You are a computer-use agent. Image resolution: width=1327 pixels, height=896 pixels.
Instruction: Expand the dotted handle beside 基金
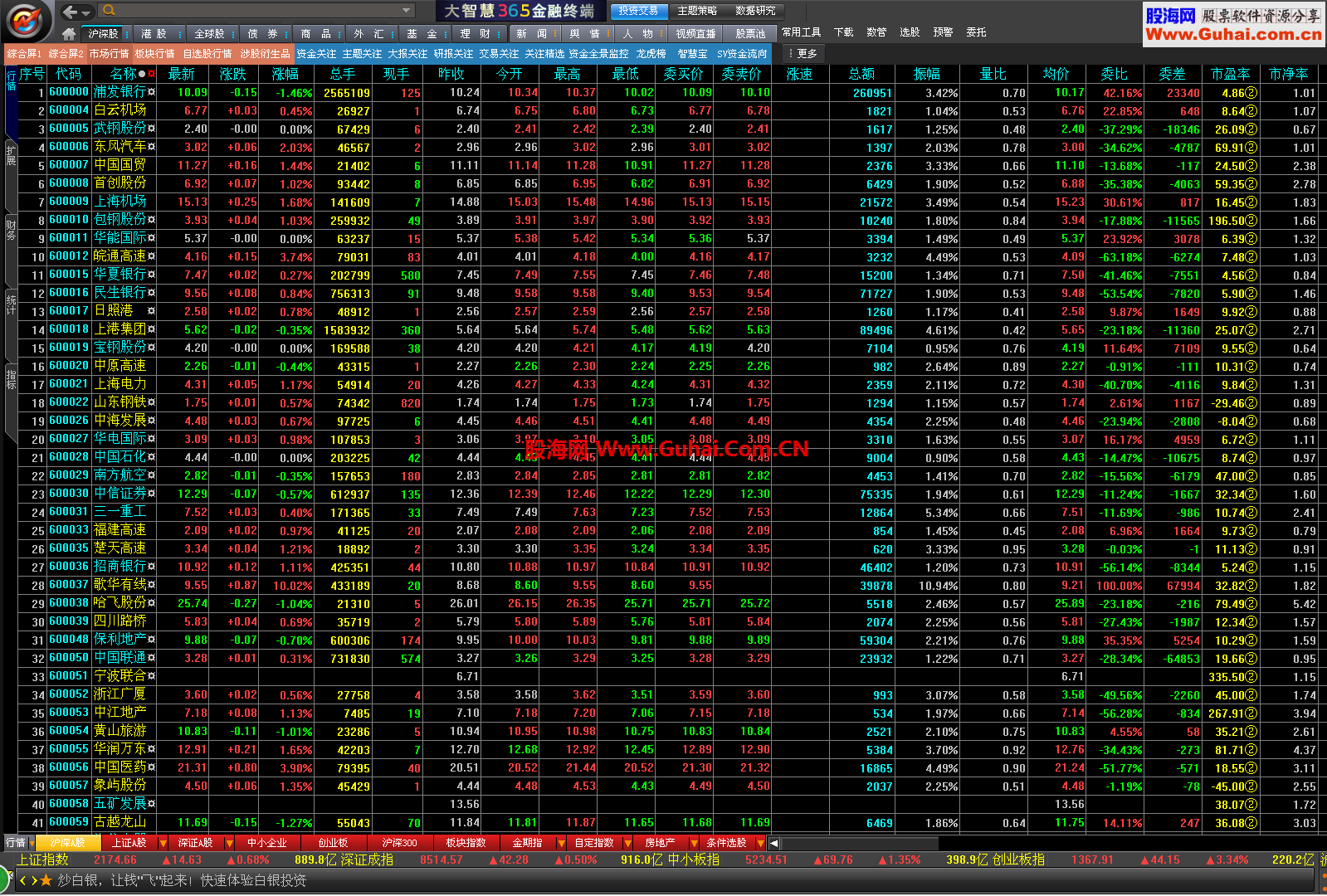(x=446, y=34)
